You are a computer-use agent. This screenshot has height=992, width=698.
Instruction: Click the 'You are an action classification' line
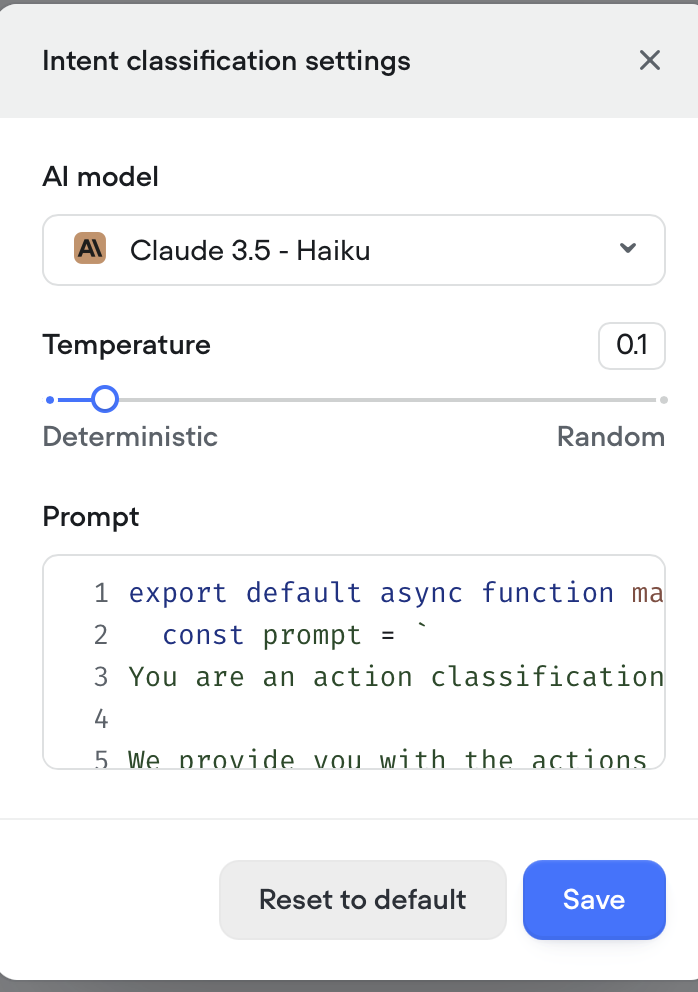(x=396, y=677)
